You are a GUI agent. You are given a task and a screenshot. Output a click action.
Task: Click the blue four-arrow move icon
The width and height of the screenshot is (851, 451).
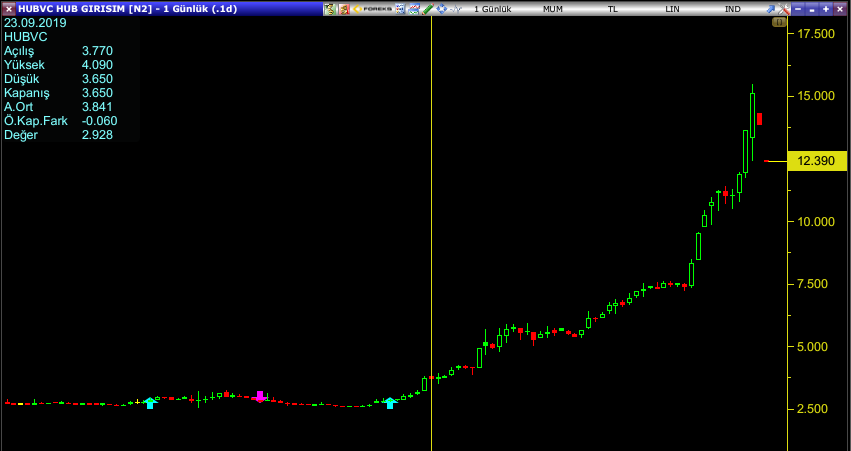(x=442, y=9)
